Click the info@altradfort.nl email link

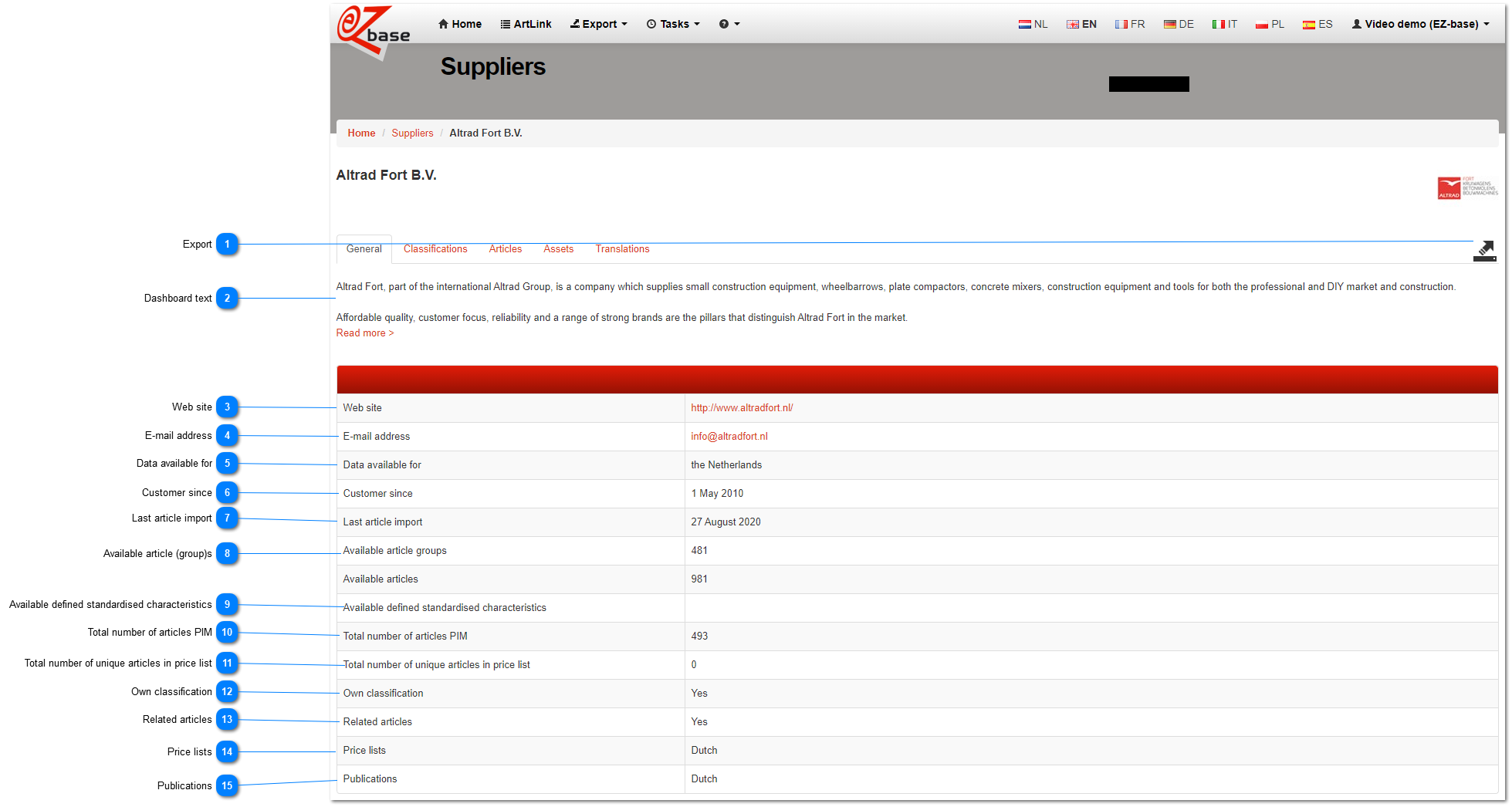click(x=729, y=437)
